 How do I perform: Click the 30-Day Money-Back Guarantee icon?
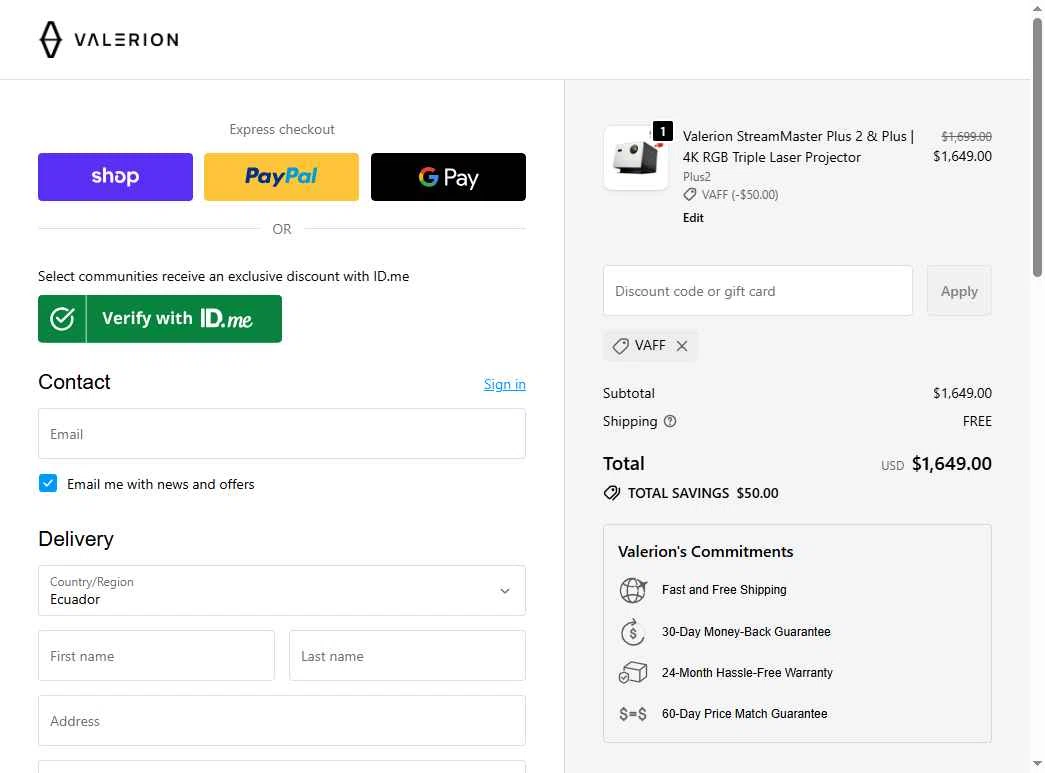coord(632,632)
